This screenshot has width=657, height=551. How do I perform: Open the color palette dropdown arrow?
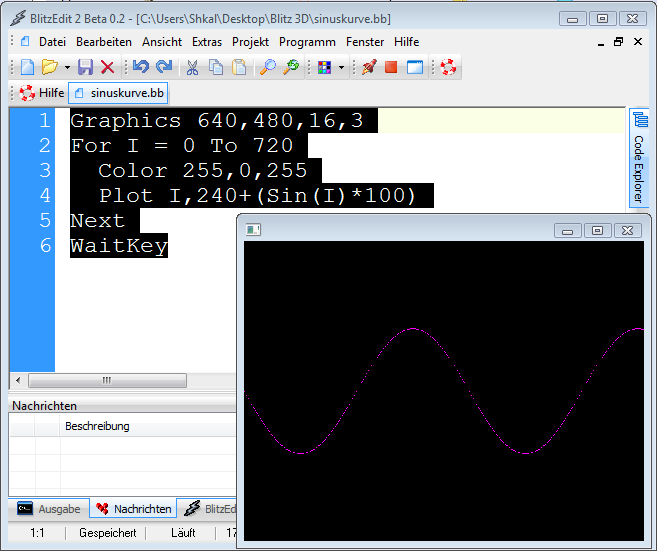point(341,67)
